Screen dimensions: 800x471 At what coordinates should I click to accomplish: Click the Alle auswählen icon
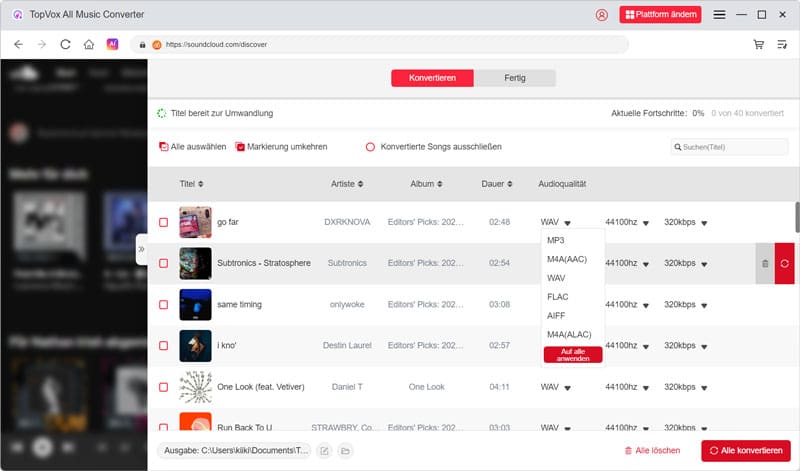tap(164, 146)
